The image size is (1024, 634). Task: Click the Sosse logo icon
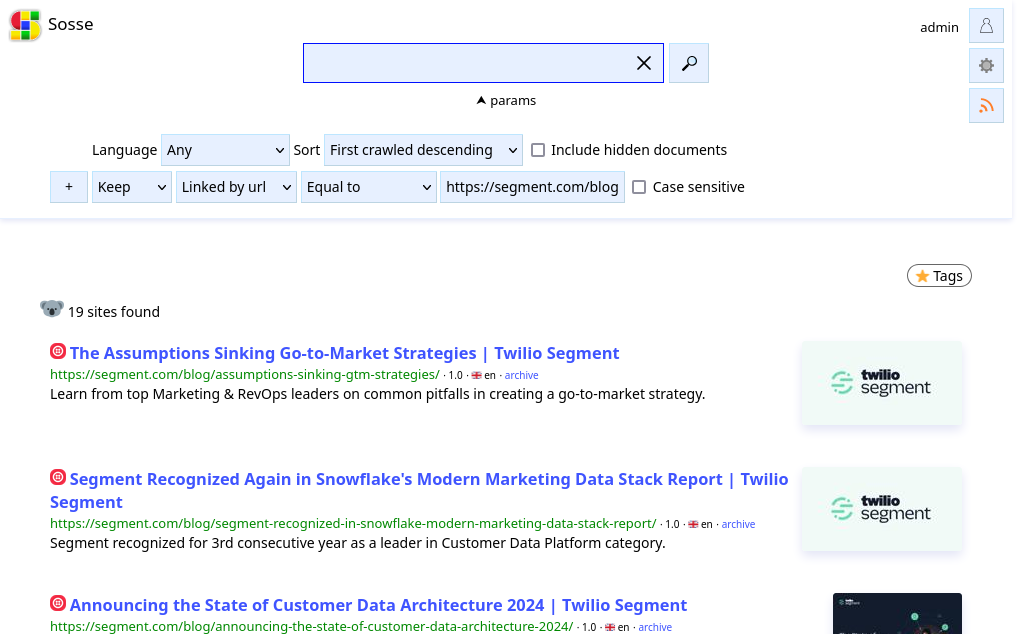(x=25, y=25)
